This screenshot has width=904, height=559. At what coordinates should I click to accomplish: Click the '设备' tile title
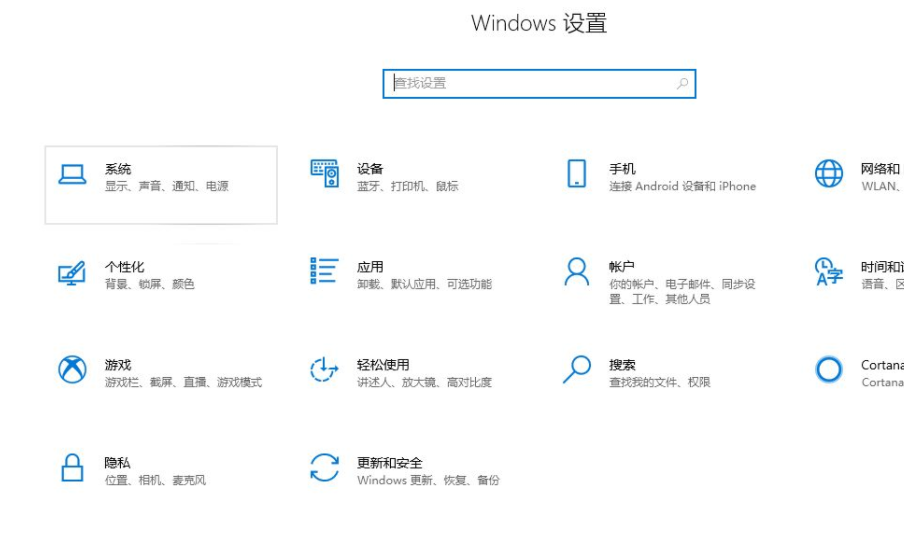(370, 169)
